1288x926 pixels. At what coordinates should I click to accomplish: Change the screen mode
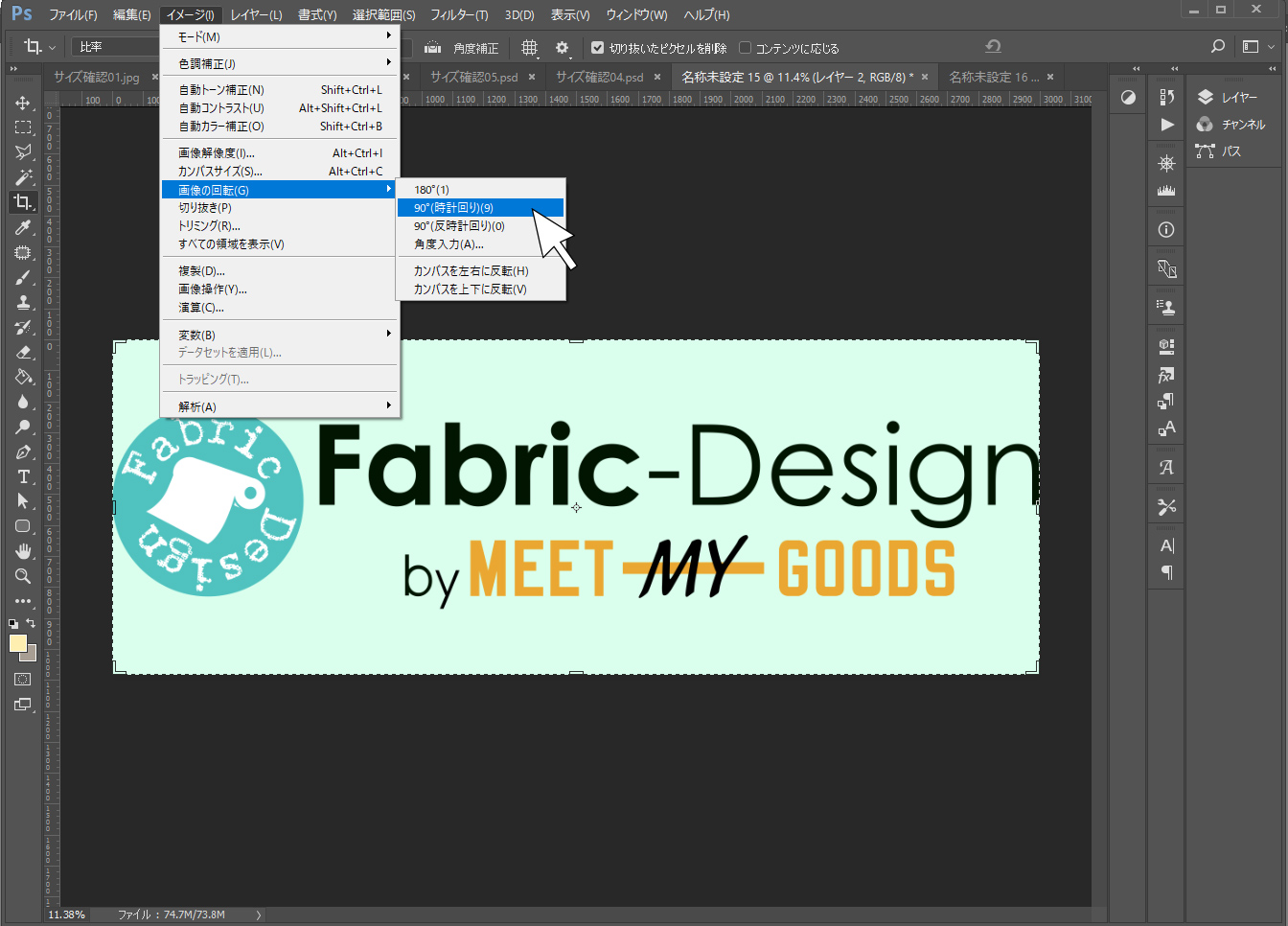point(23,705)
